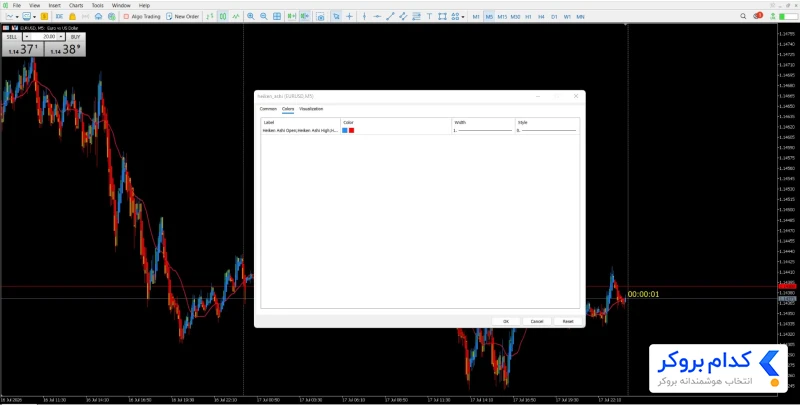The width and height of the screenshot is (800, 405).
Task: Select the Colors tab in dialog
Action: (288, 109)
